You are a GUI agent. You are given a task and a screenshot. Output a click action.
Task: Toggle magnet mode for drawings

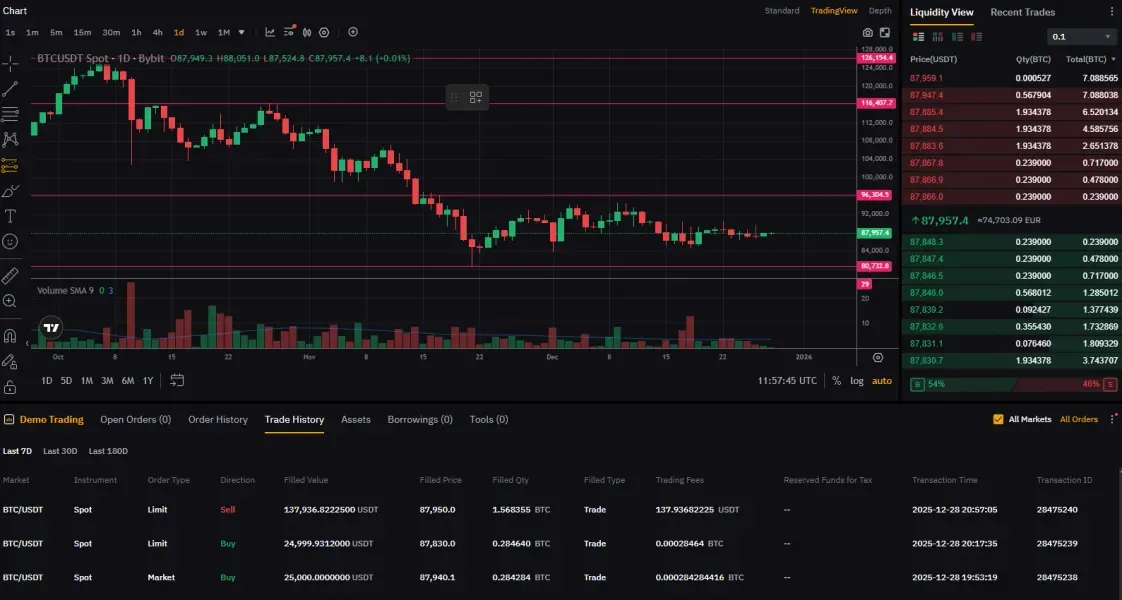tap(10, 335)
